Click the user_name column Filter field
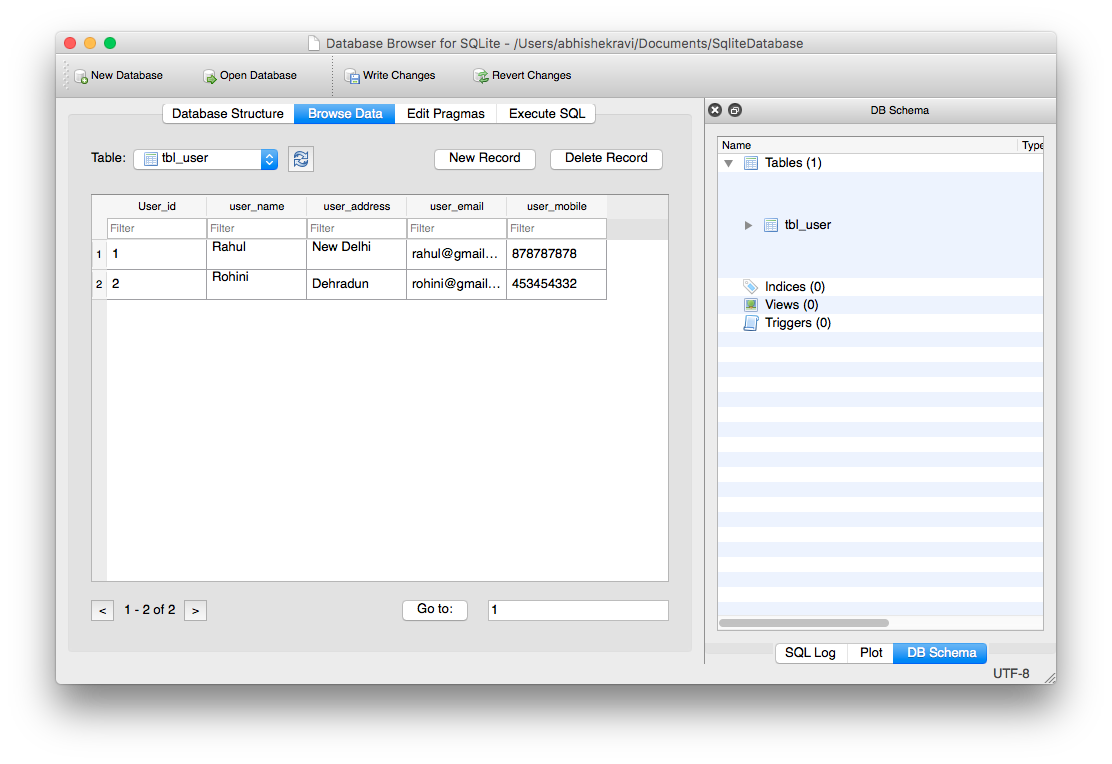 tap(256, 229)
